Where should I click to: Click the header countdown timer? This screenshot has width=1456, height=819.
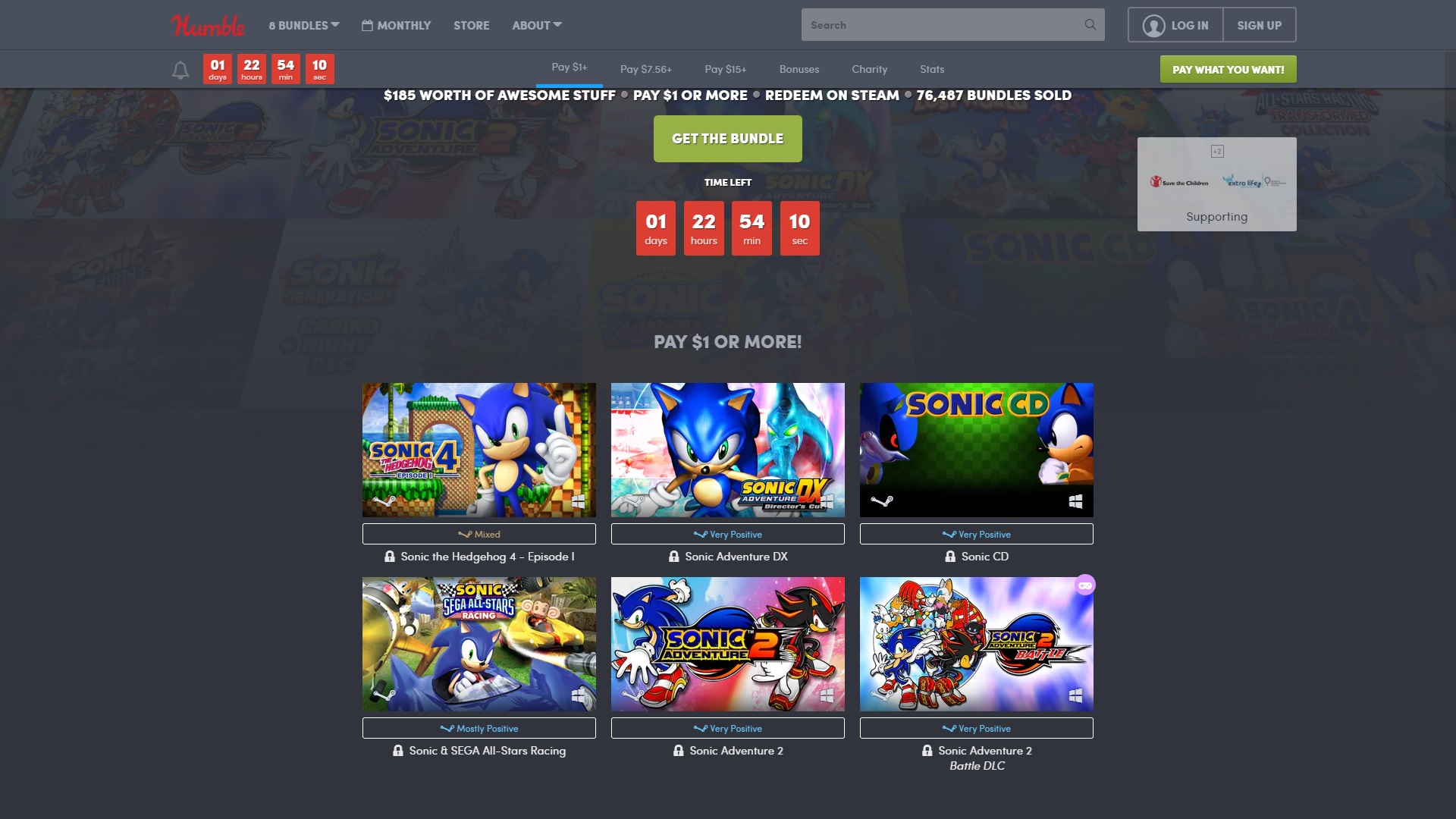point(268,69)
